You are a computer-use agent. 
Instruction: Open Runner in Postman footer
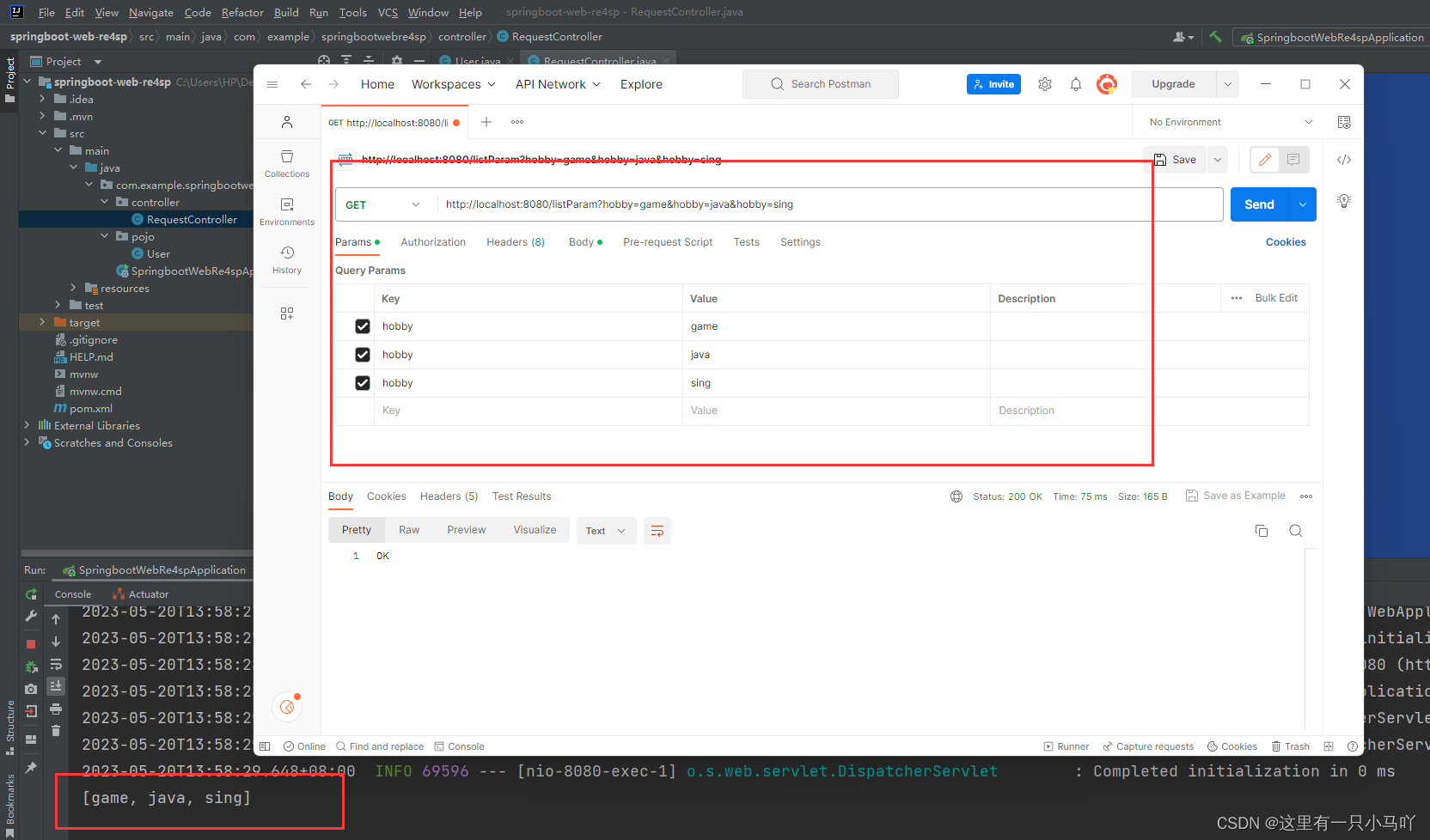[1066, 746]
